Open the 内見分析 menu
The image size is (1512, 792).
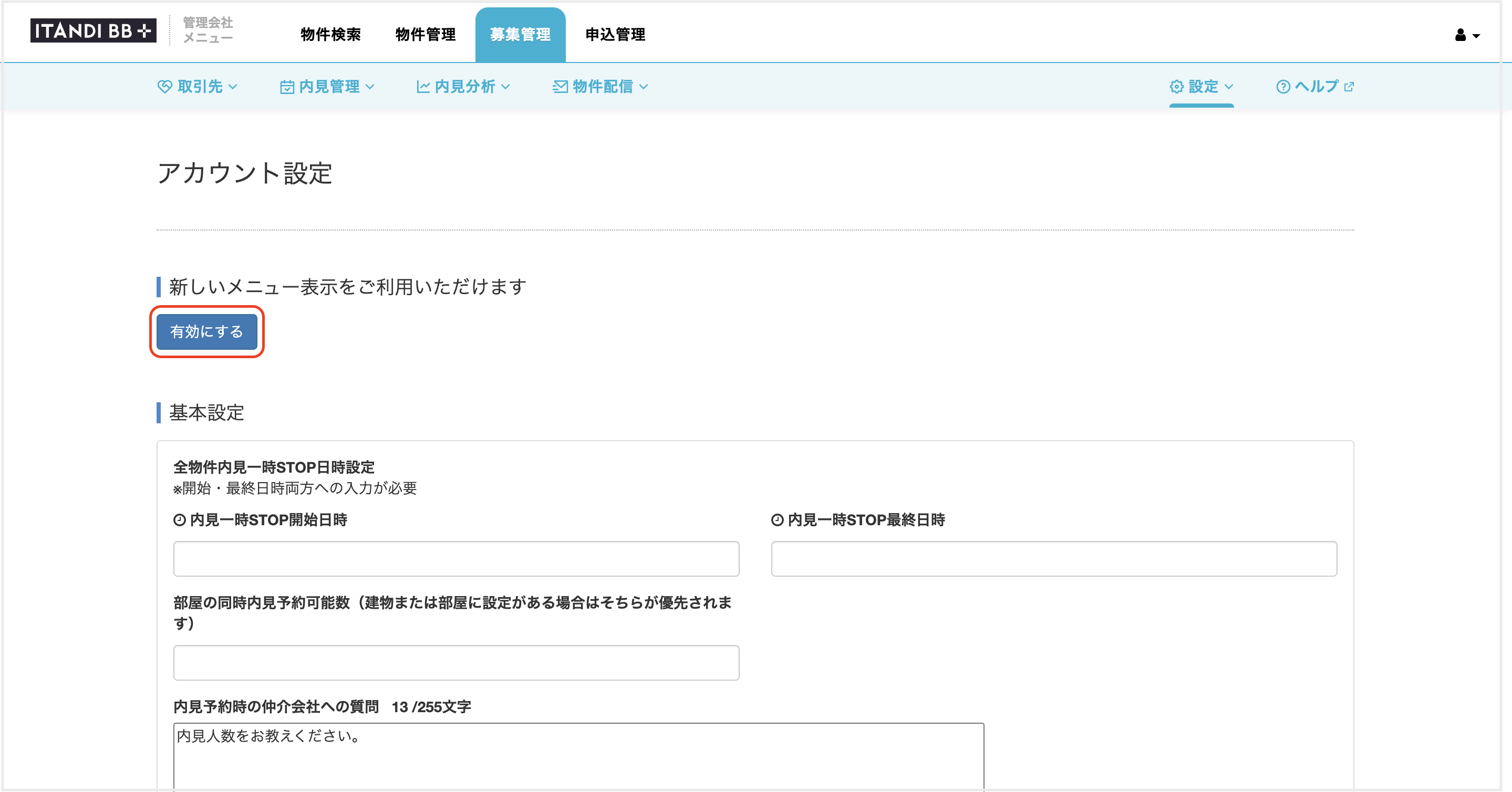pos(463,87)
